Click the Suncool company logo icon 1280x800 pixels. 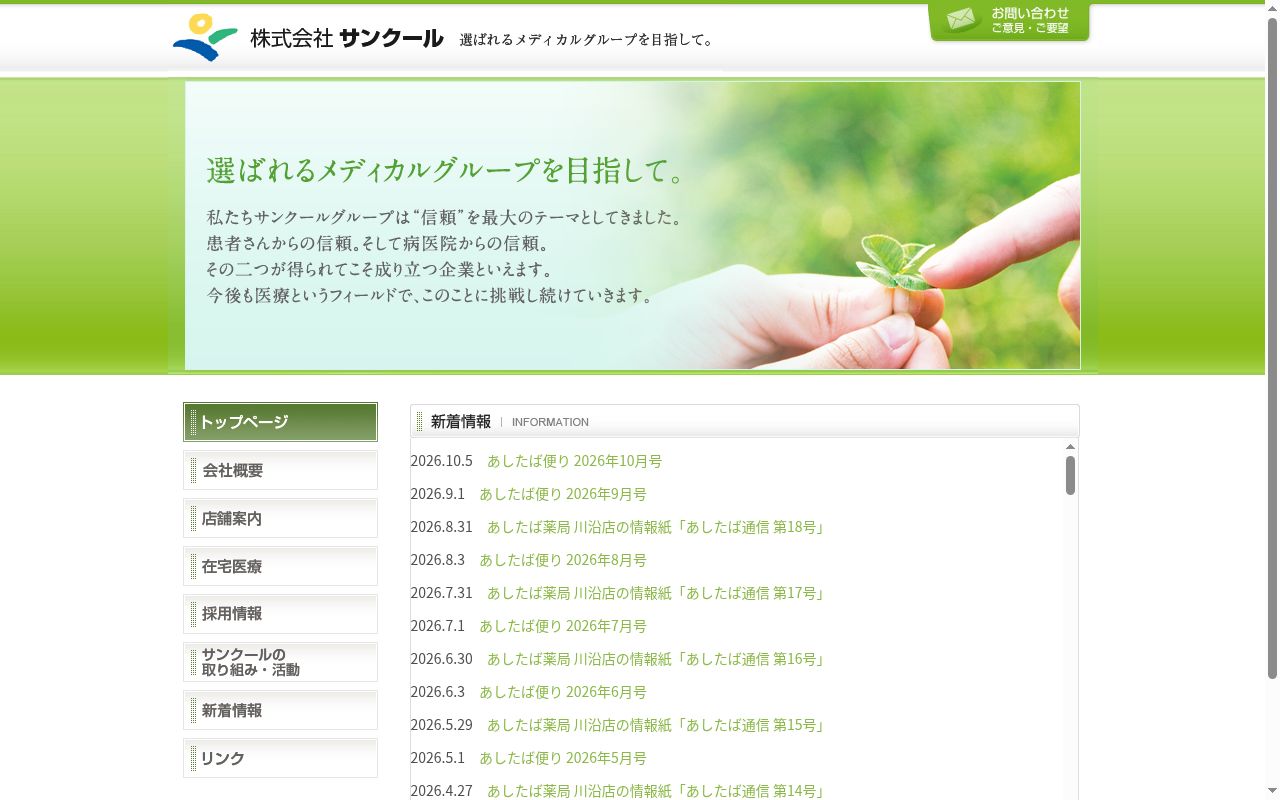pos(205,37)
